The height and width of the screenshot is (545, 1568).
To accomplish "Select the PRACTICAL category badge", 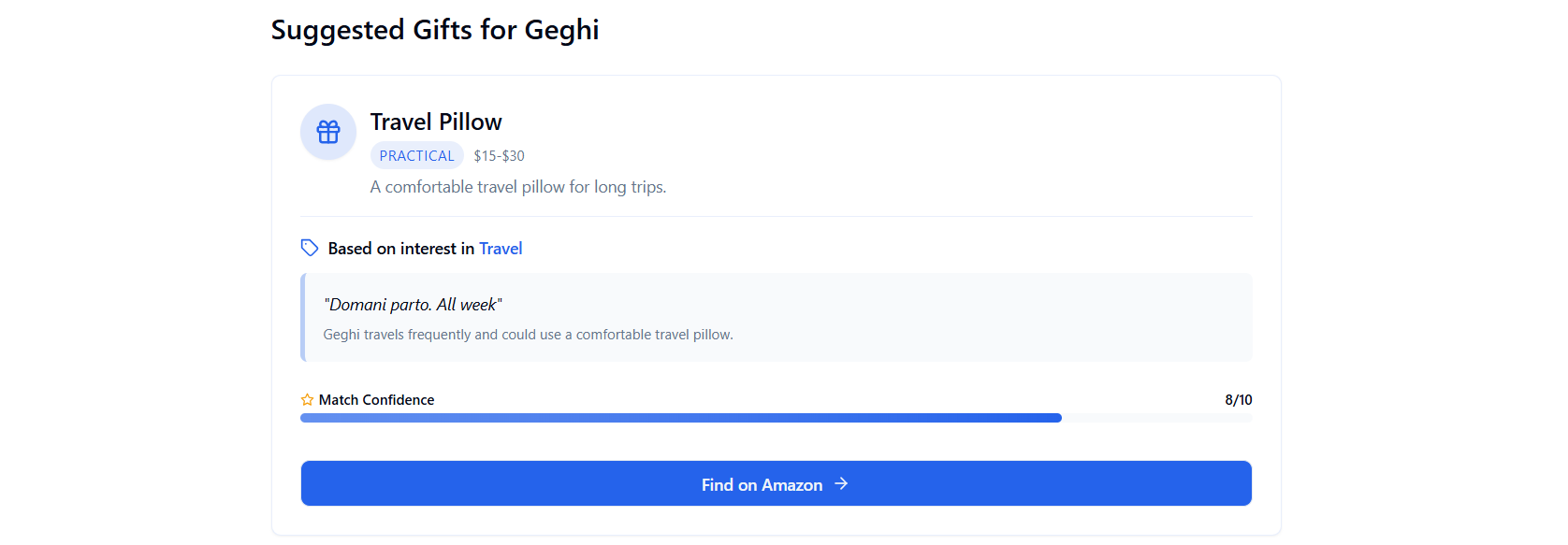I will coord(416,156).
